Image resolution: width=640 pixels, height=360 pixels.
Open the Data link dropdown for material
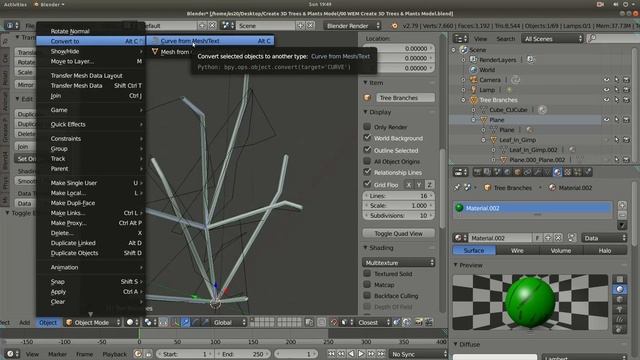tap(604, 238)
